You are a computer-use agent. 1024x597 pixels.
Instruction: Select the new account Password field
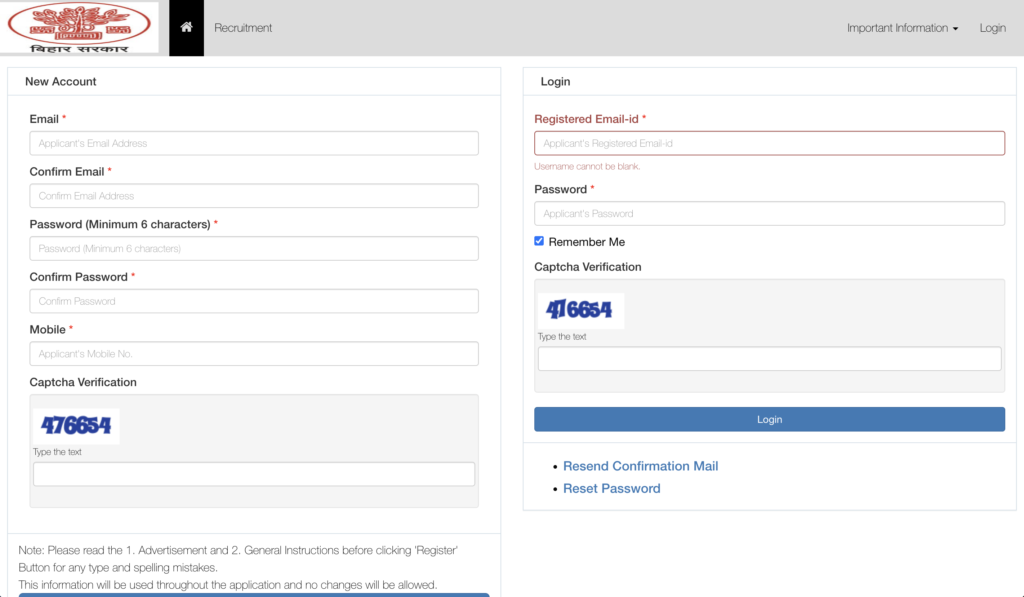pos(254,248)
